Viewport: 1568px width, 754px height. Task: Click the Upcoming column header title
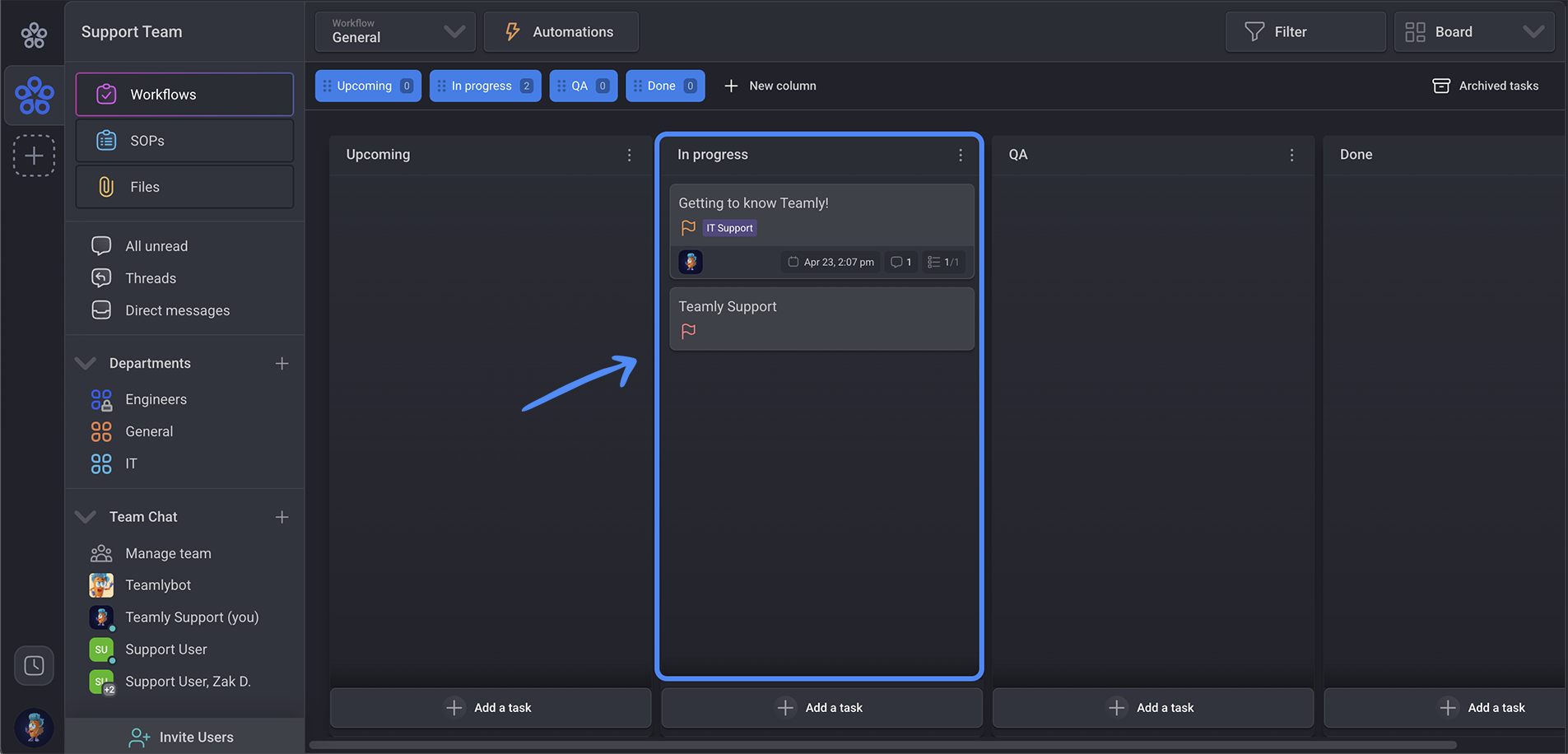378,155
